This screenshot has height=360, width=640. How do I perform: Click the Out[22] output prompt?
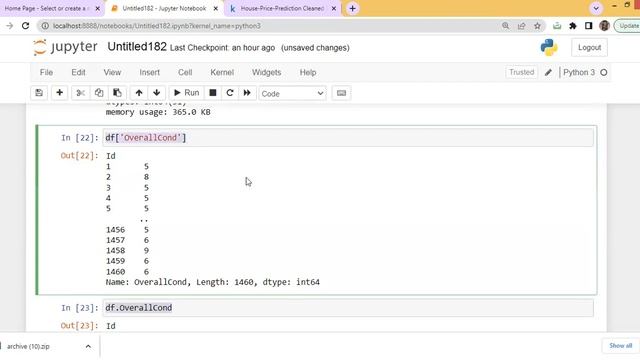[x=80, y=156]
